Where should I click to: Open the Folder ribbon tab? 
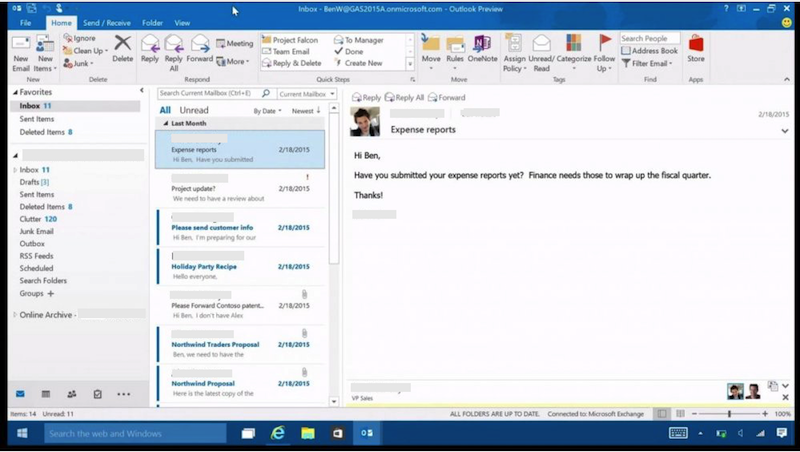153,23
